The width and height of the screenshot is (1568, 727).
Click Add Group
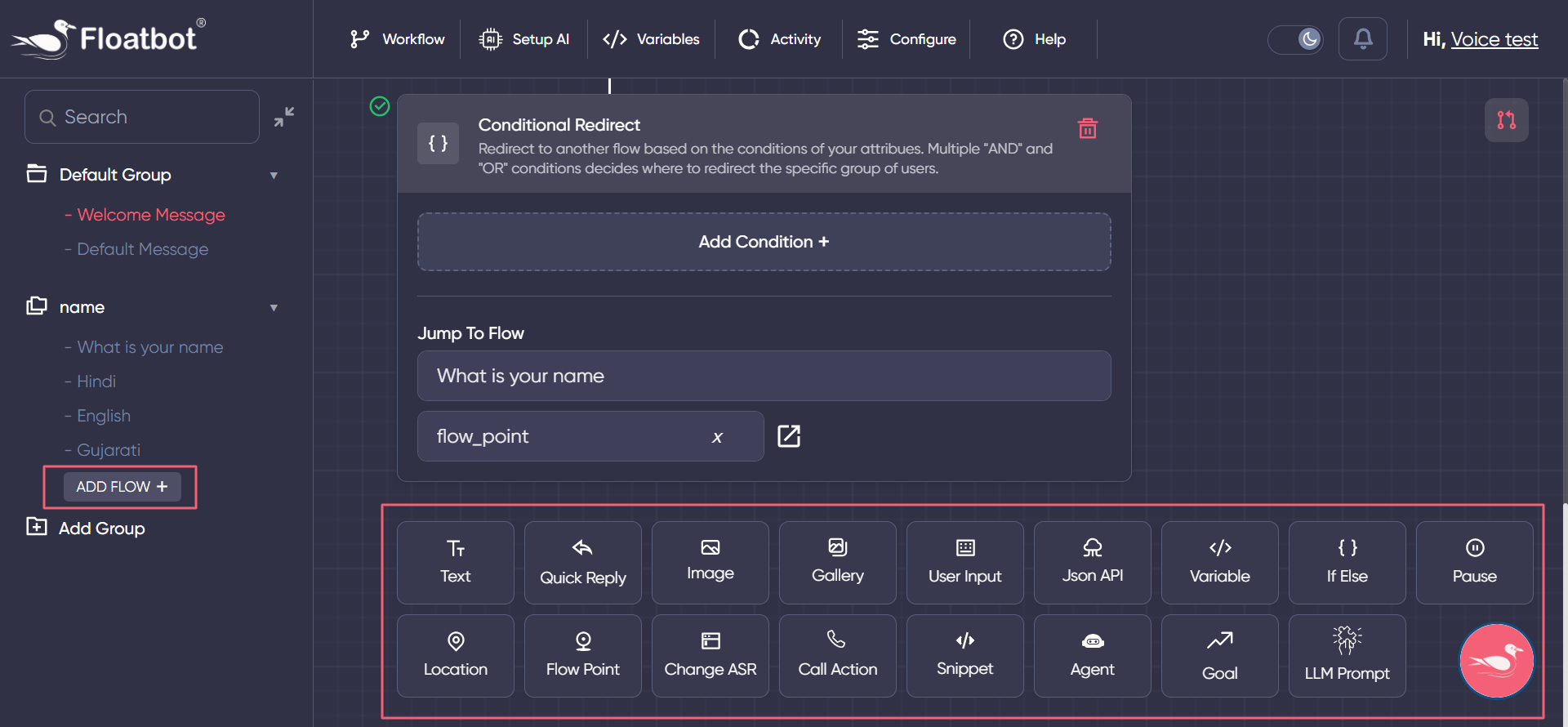click(86, 528)
